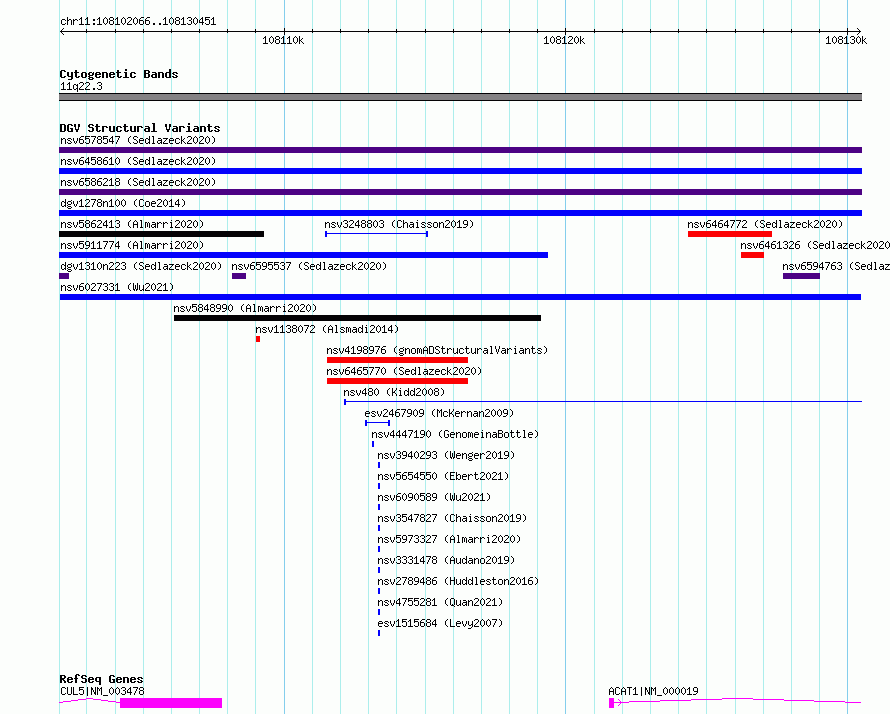Image resolution: width=890 pixels, height=714 pixels.
Task: Open nsv6586218 (Sedlazeck2020) variant label
Action: [138, 182]
